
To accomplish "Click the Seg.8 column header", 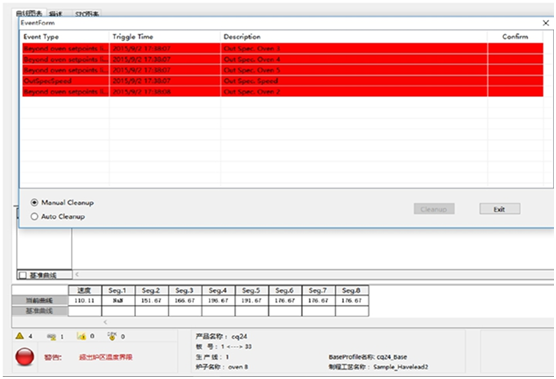I will click(x=351, y=290).
